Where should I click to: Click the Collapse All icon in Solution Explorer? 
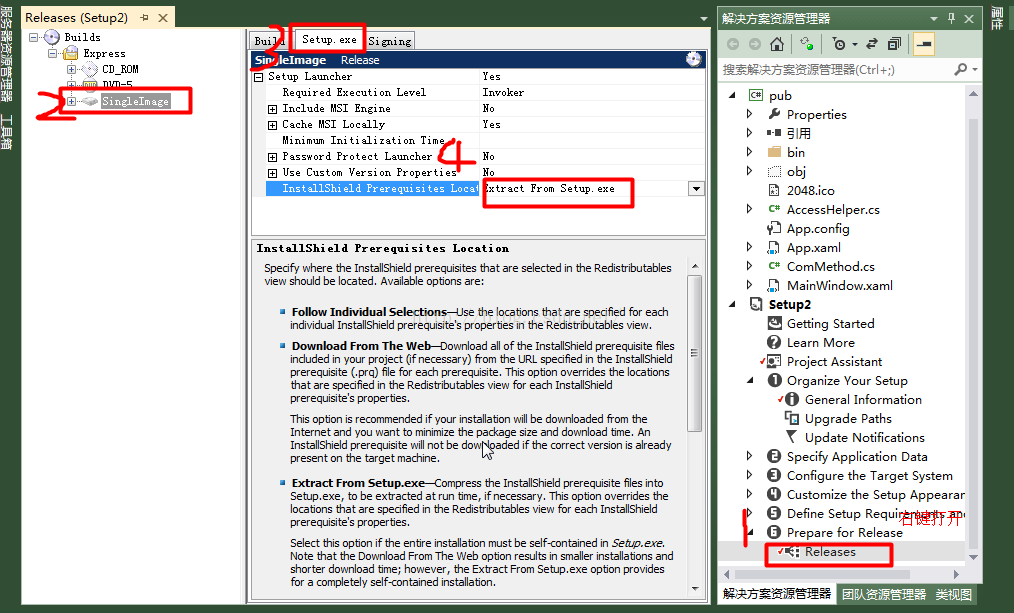[x=894, y=44]
